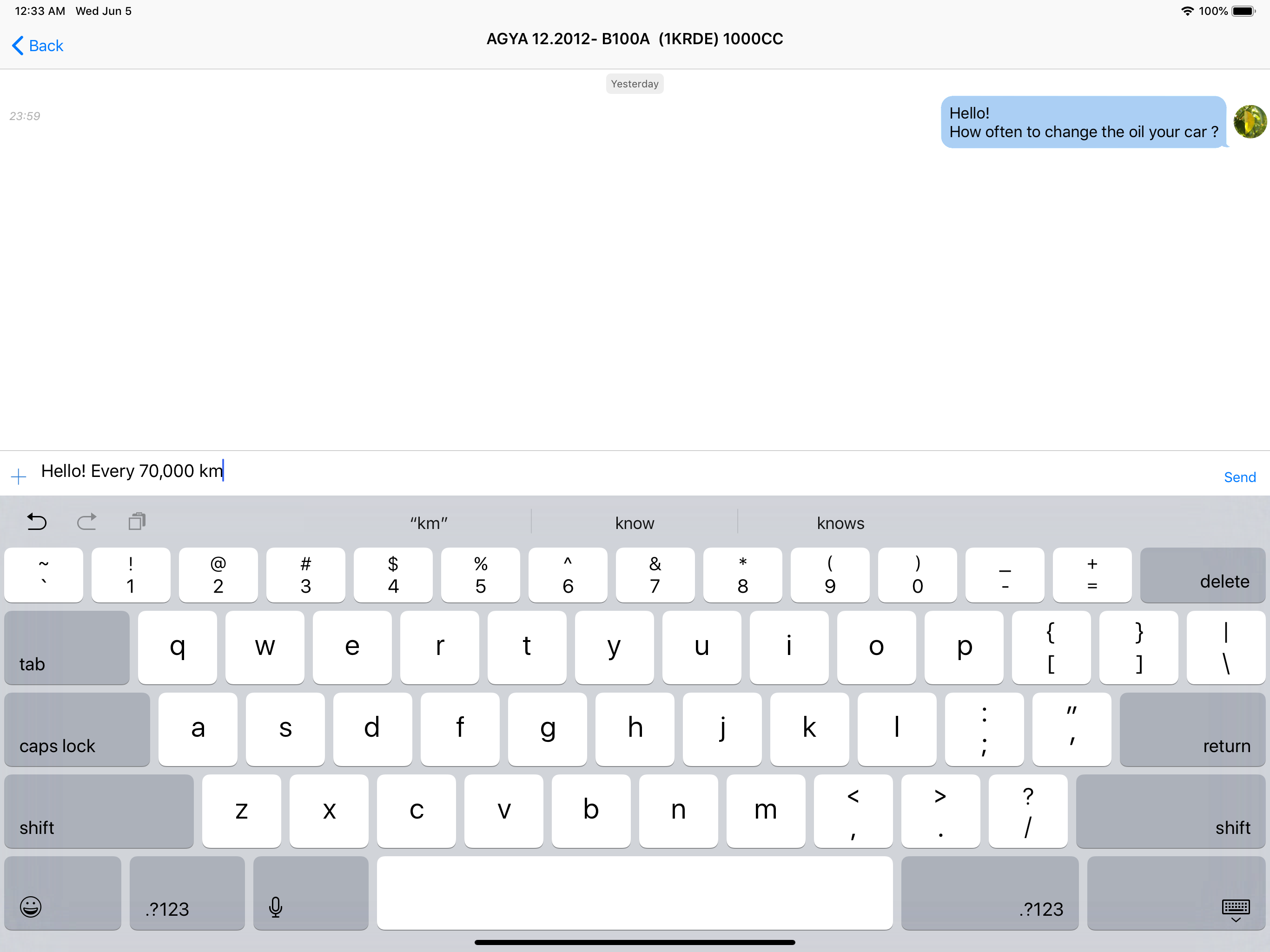The image size is (1270, 952).
Task: Tap the backslash pipe key
Action: pyautogui.click(x=1226, y=648)
